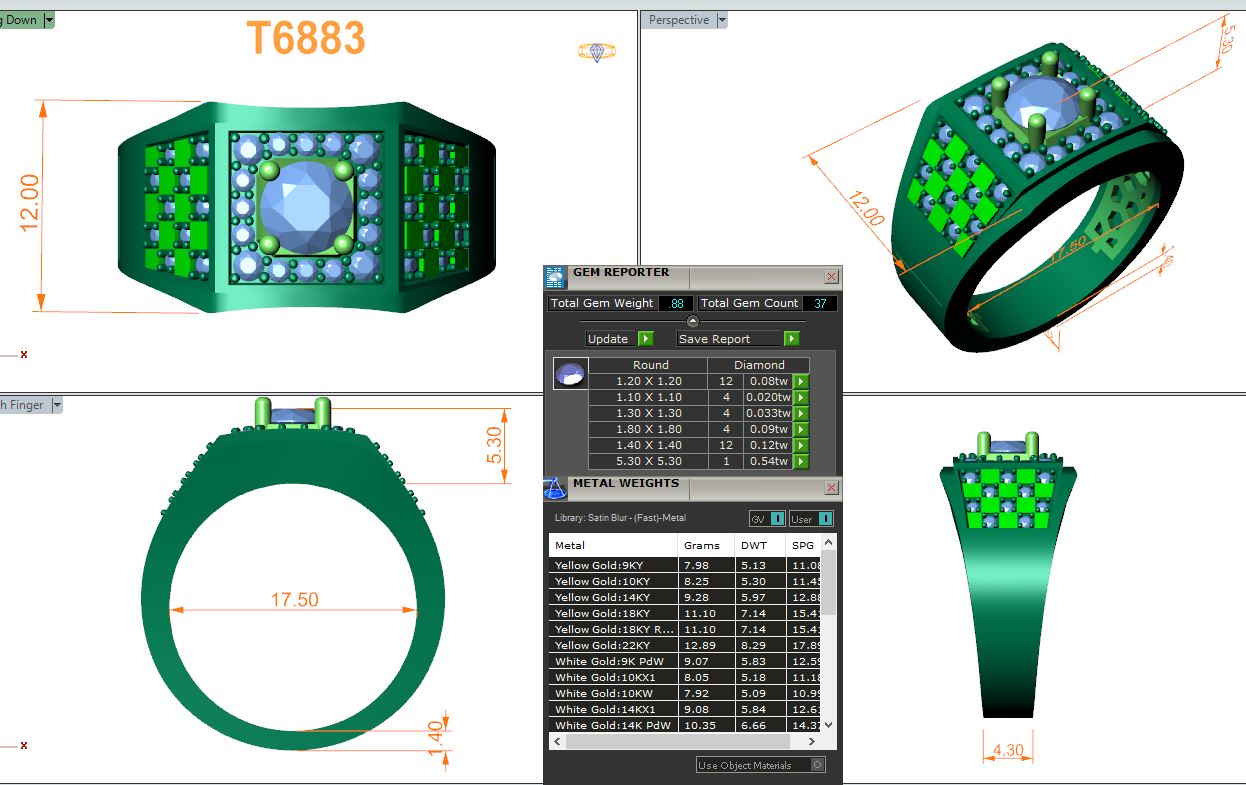Click the Gem Reporter panel icon
1246x785 pixels.
click(x=555, y=277)
